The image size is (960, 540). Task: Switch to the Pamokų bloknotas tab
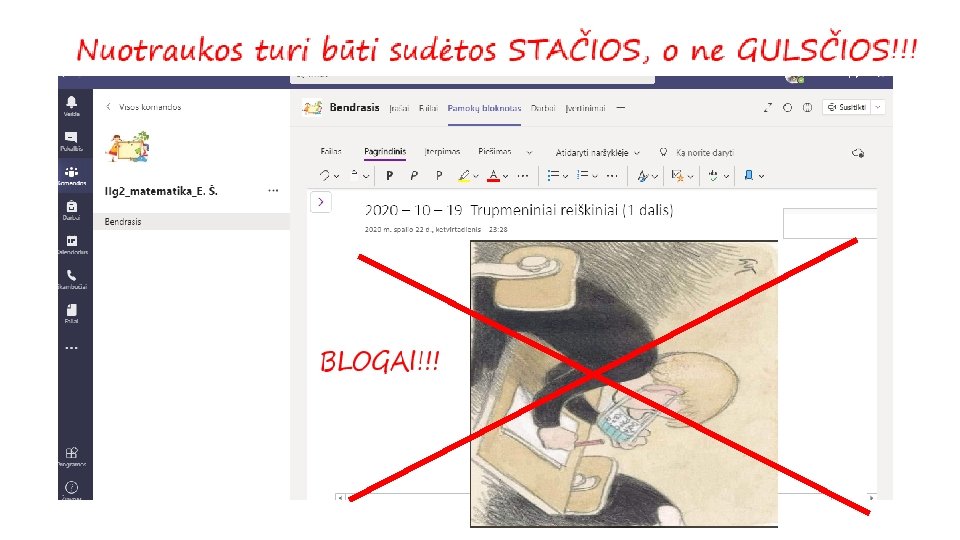pyautogui.click(x=484, y=108)
